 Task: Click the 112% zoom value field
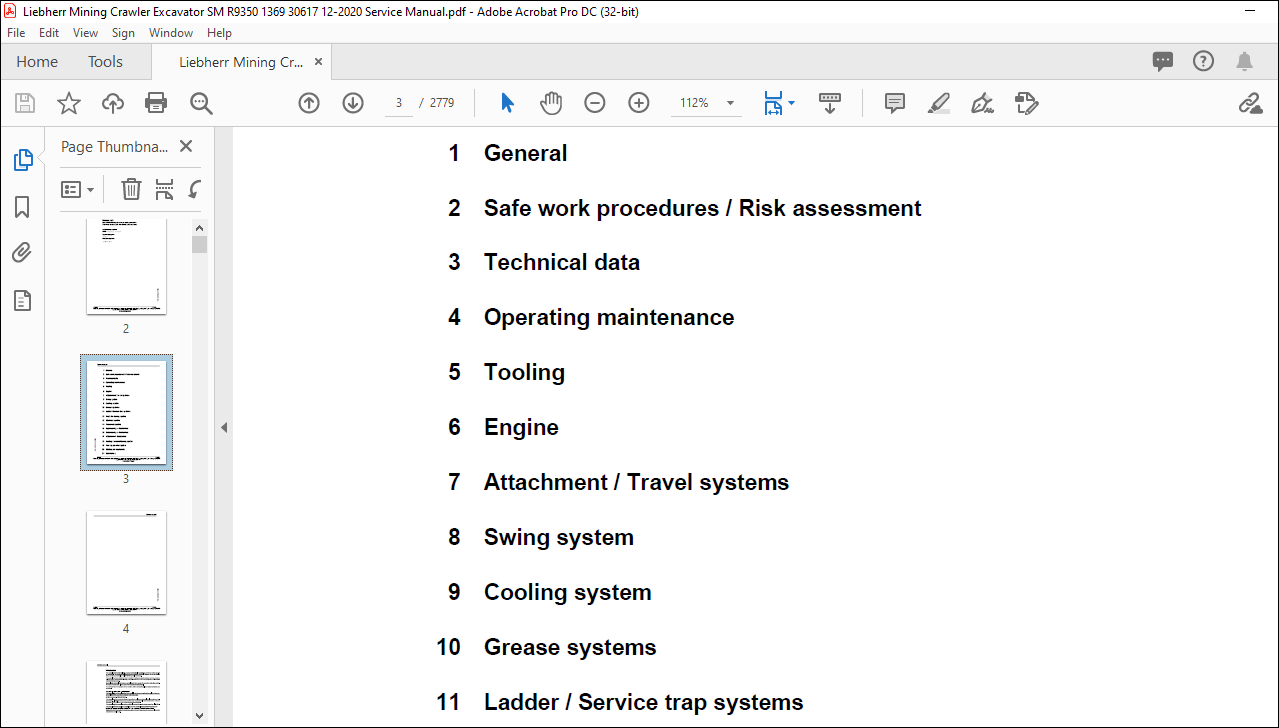coord(695,103)
